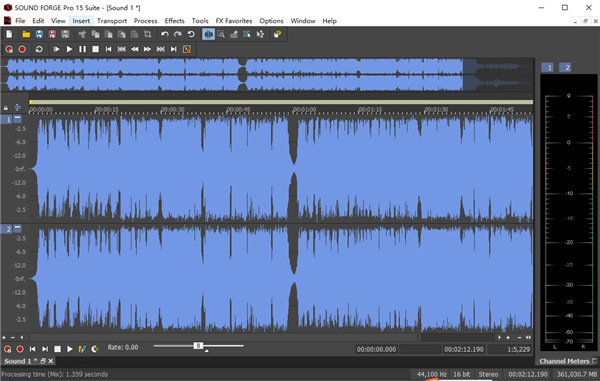Click the Cut scissors icon
This screenshot has width=600, height=381.
point(82,34)
